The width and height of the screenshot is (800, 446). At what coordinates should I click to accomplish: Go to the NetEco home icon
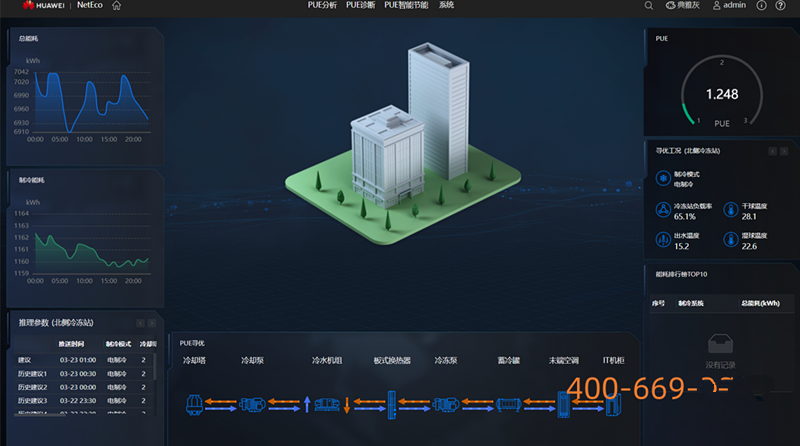coord(116,6)
